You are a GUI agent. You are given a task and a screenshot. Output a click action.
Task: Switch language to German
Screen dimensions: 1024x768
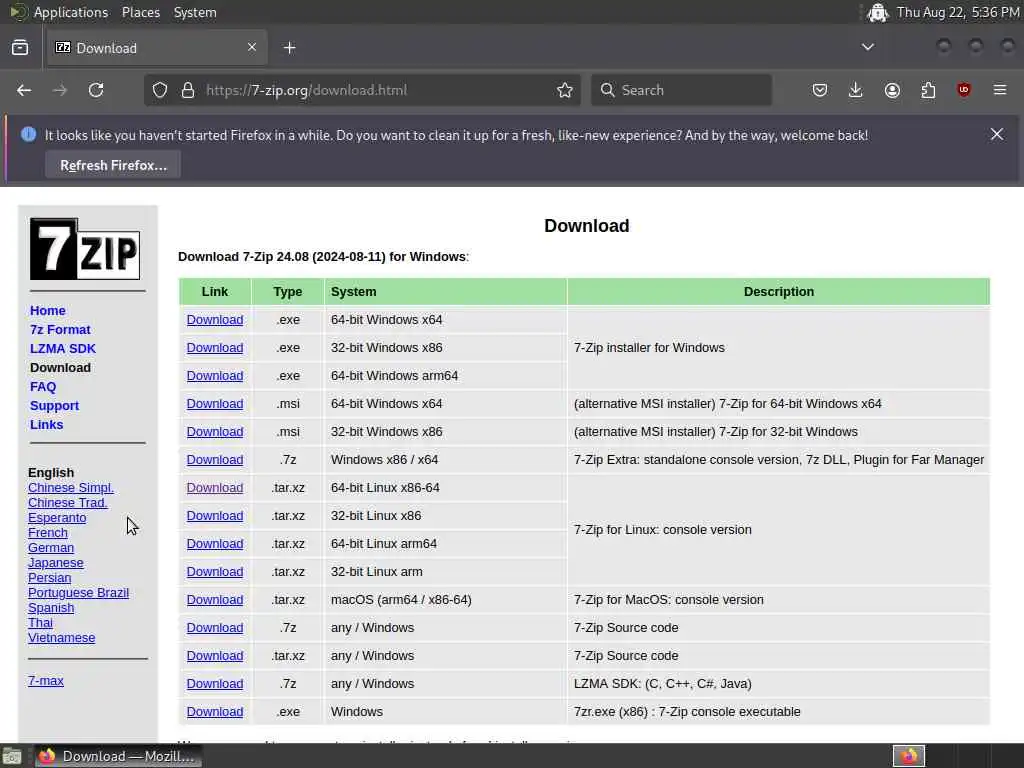(x=51, y=548)
